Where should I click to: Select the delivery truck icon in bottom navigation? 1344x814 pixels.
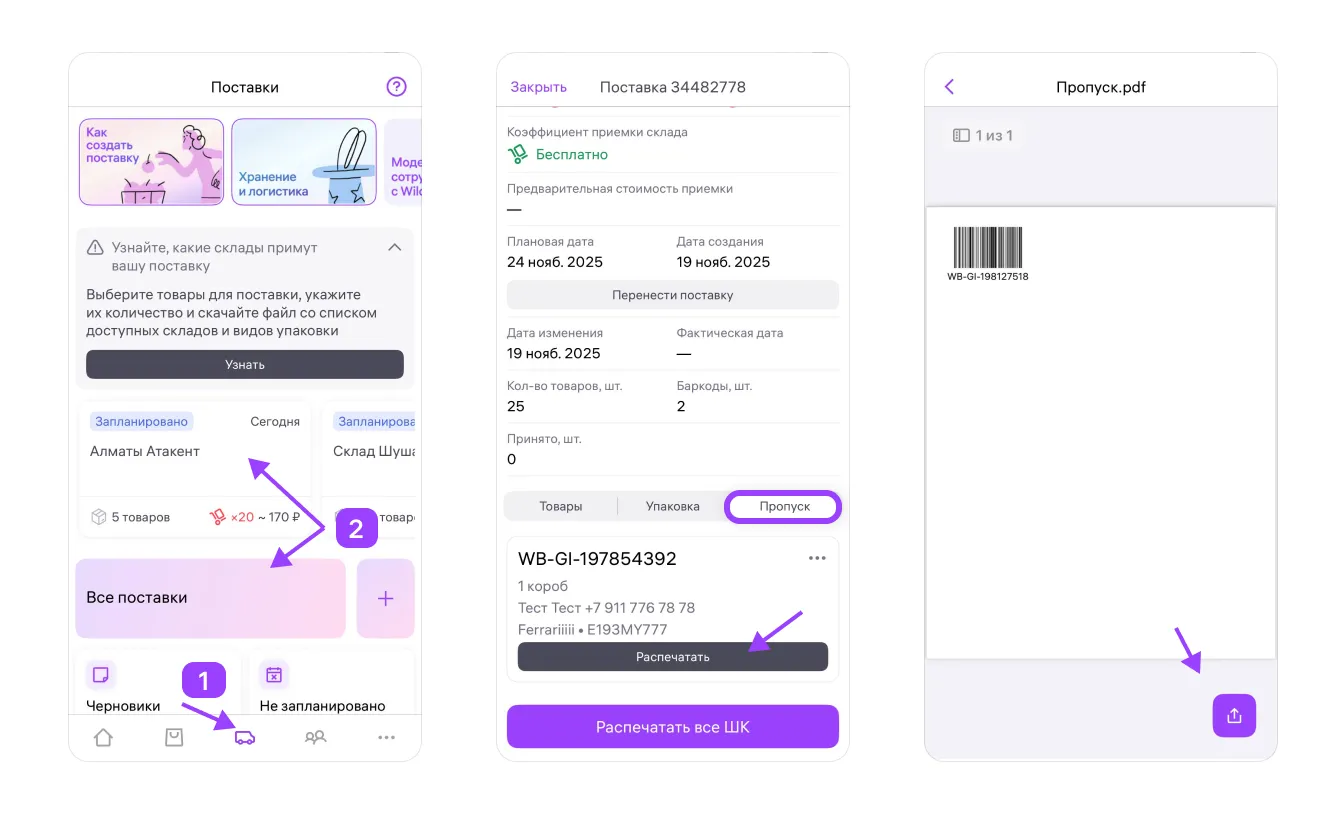pyautogui.click(x=245, y=738)
